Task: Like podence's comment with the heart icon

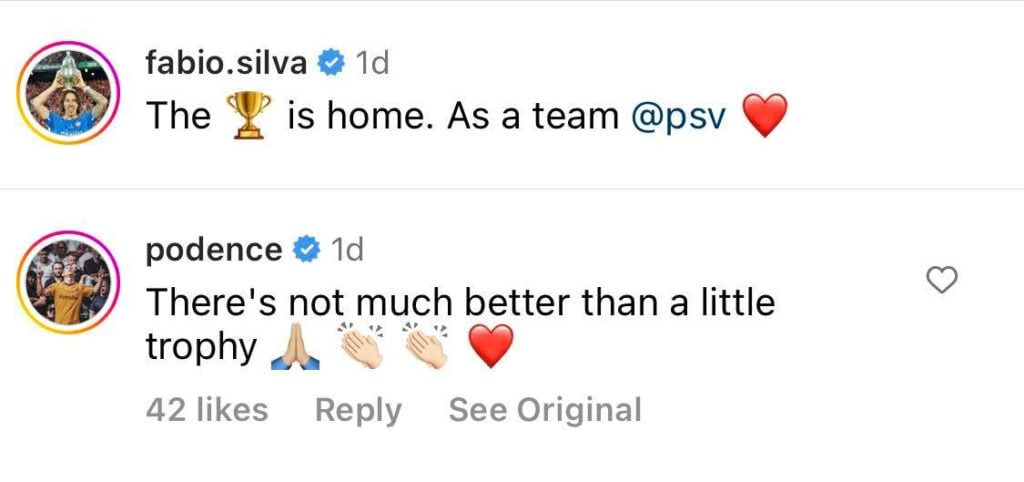Action: [942, 282]
